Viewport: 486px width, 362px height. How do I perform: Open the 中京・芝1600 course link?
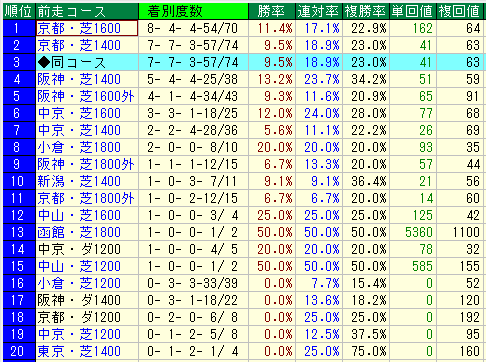coord(79,113)
